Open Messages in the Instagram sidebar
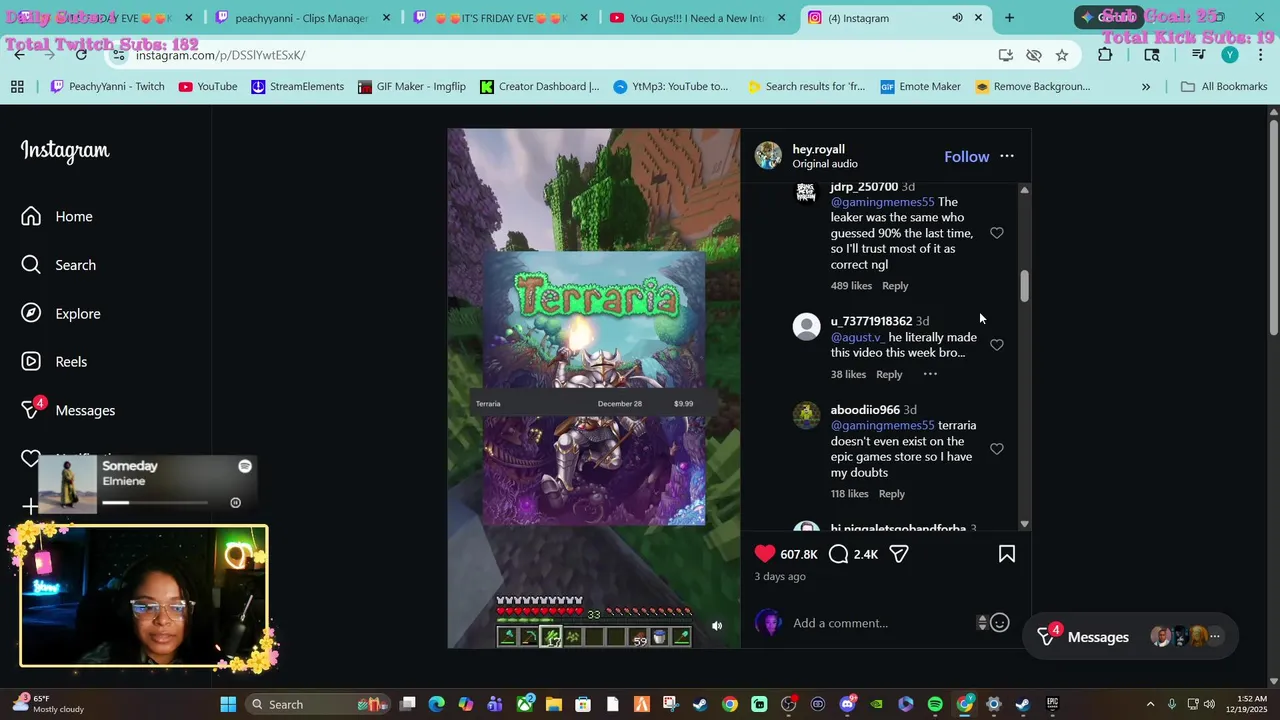This screenshot has width=1280, height=720. (x=68, y=410)
